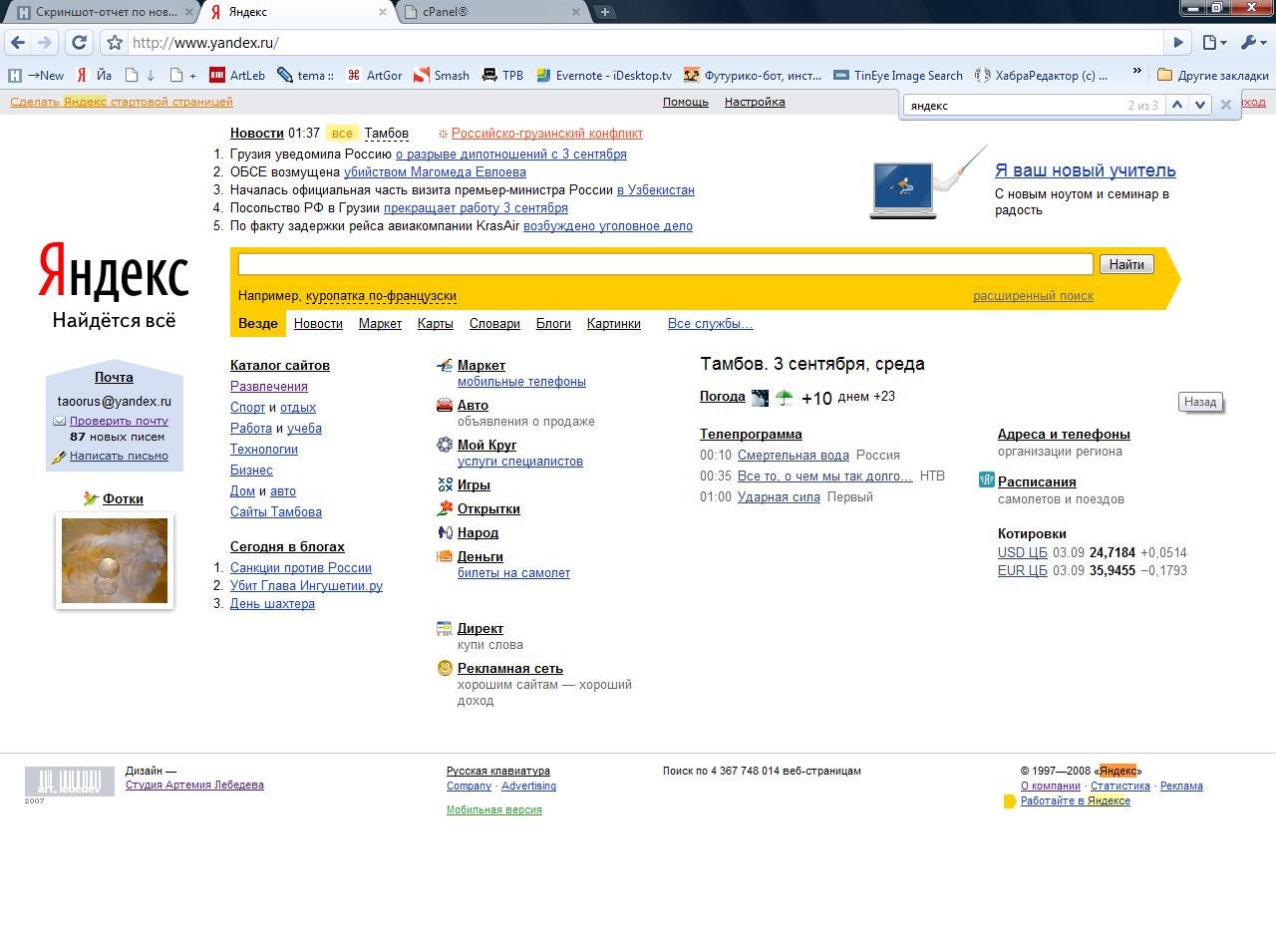Open the wrench settings menu
The image size is (1276, 952).
coord(1251,42)
